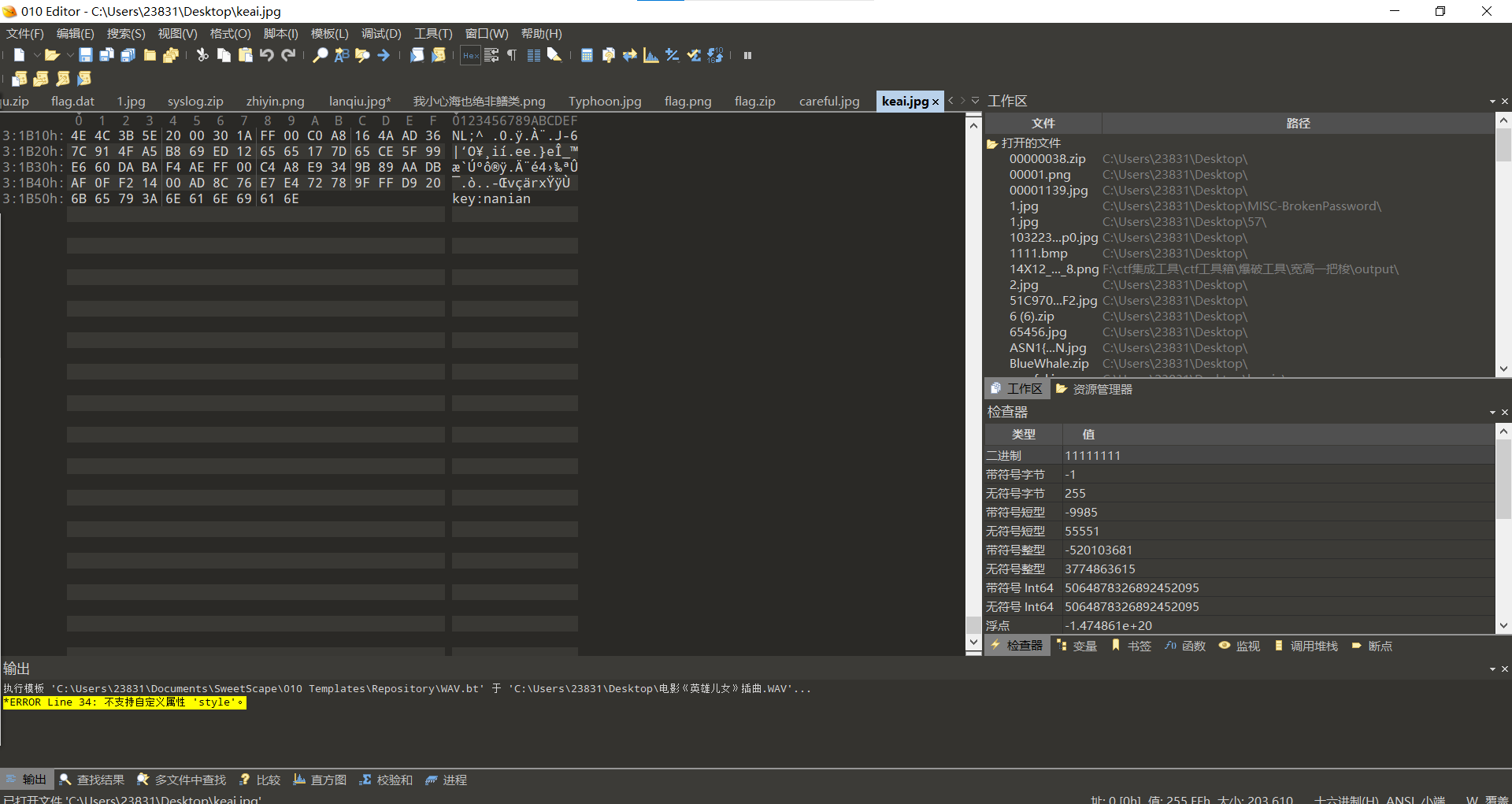Open the Replace tool icon
The width and height of the screenshot is (1512, 804).
(x=341, y=55)
